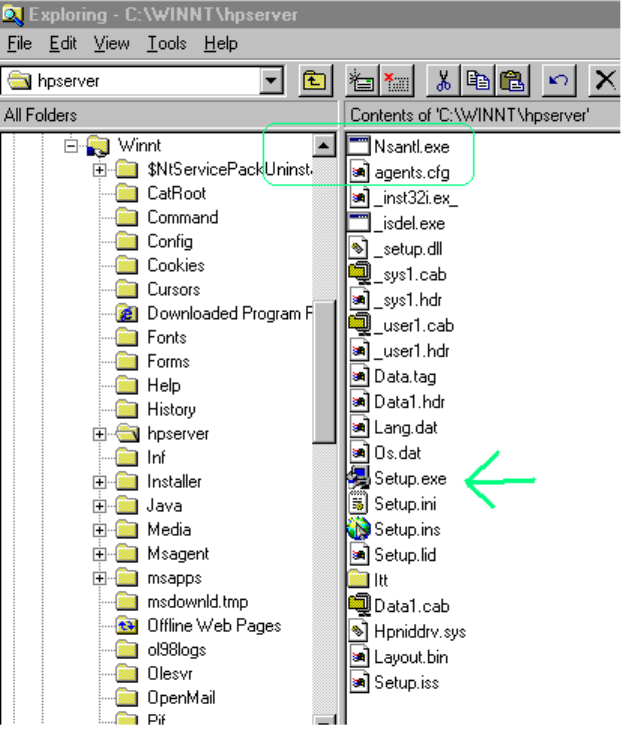This screenshot has width=625, height=734.
Task: Select the _user1.hdr file name
Action: click(412, 352)
